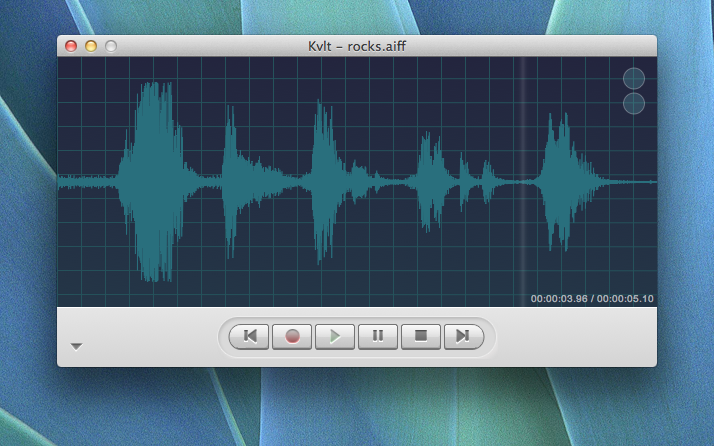Minimize the window with the yellow button
Screen dimensions: 714x446
coord(91,46)
